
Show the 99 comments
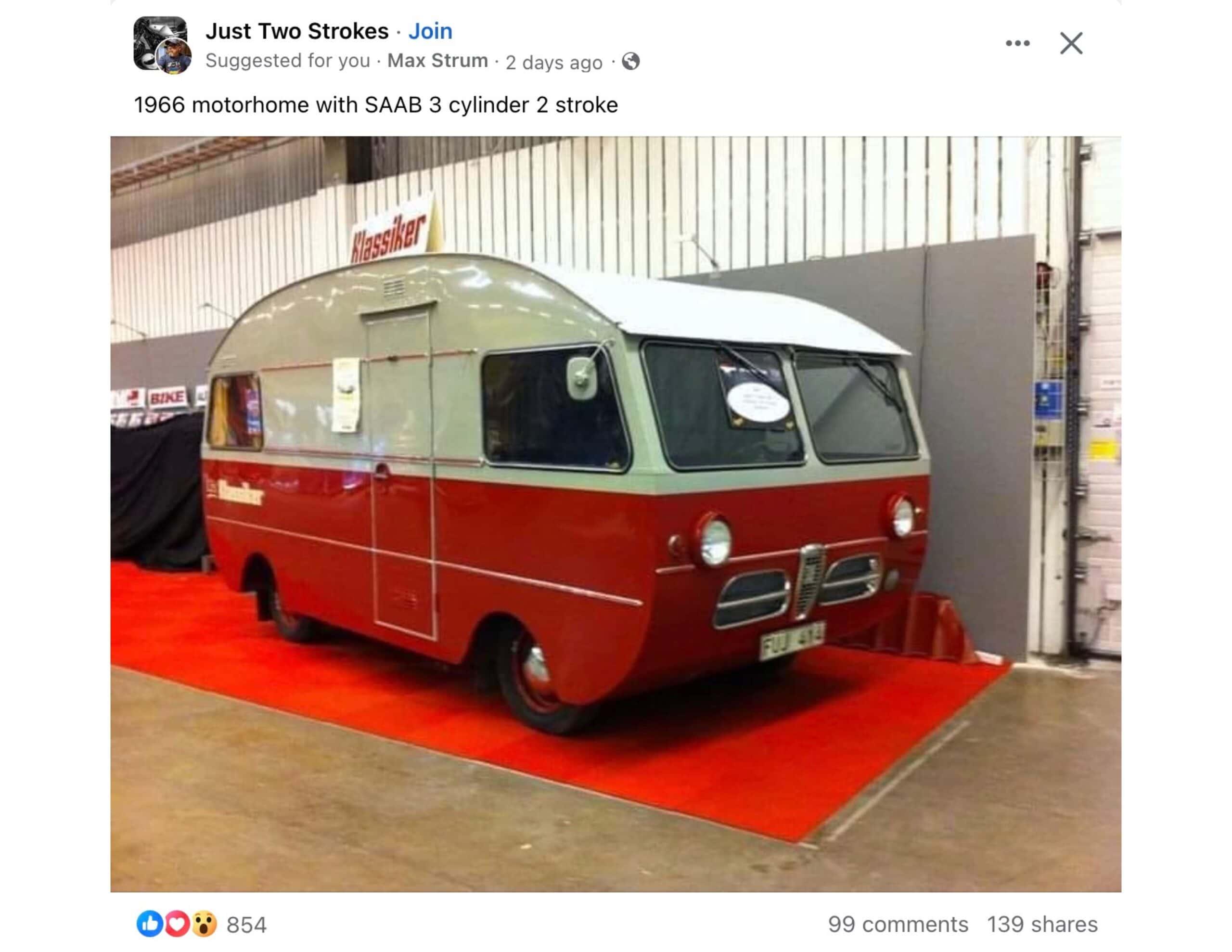click(898, 925)
